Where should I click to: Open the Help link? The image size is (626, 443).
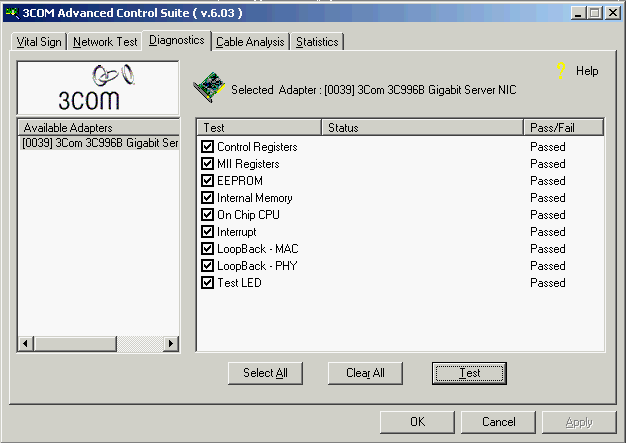tap(587, 71)
